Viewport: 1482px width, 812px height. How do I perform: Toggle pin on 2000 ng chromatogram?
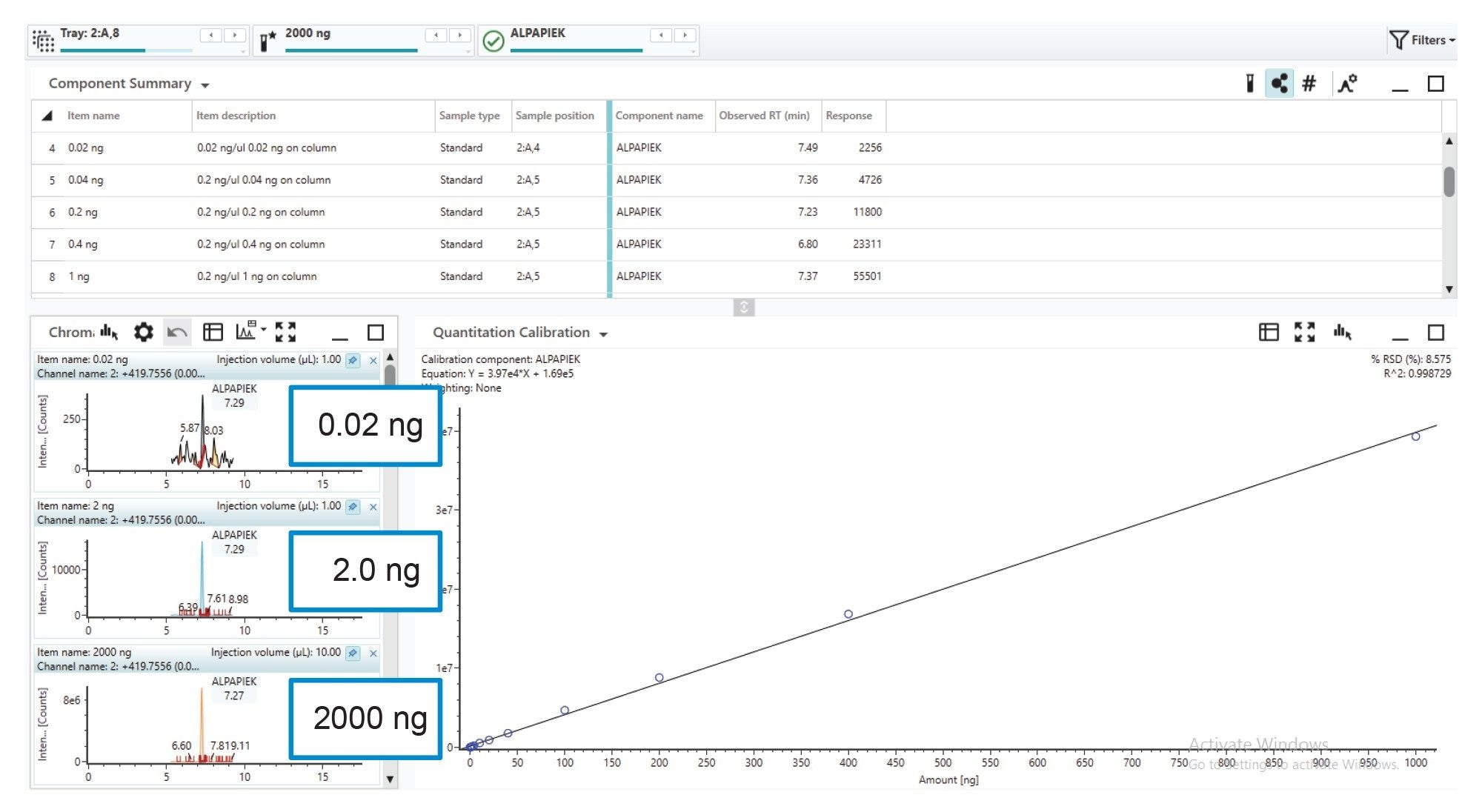pos(353,653)
